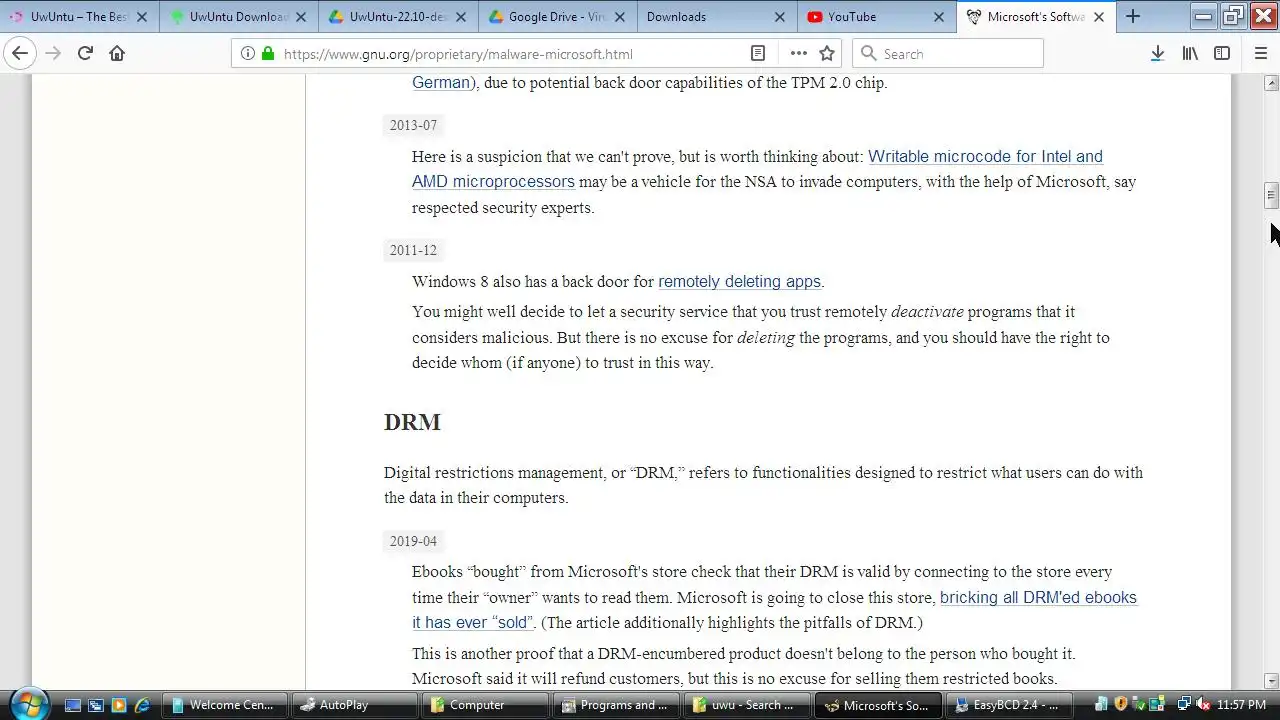The height and width of the screenshot is (720, 1280).
Task: Close the Microsoft's Software tab
Action: coord(1099,17)
